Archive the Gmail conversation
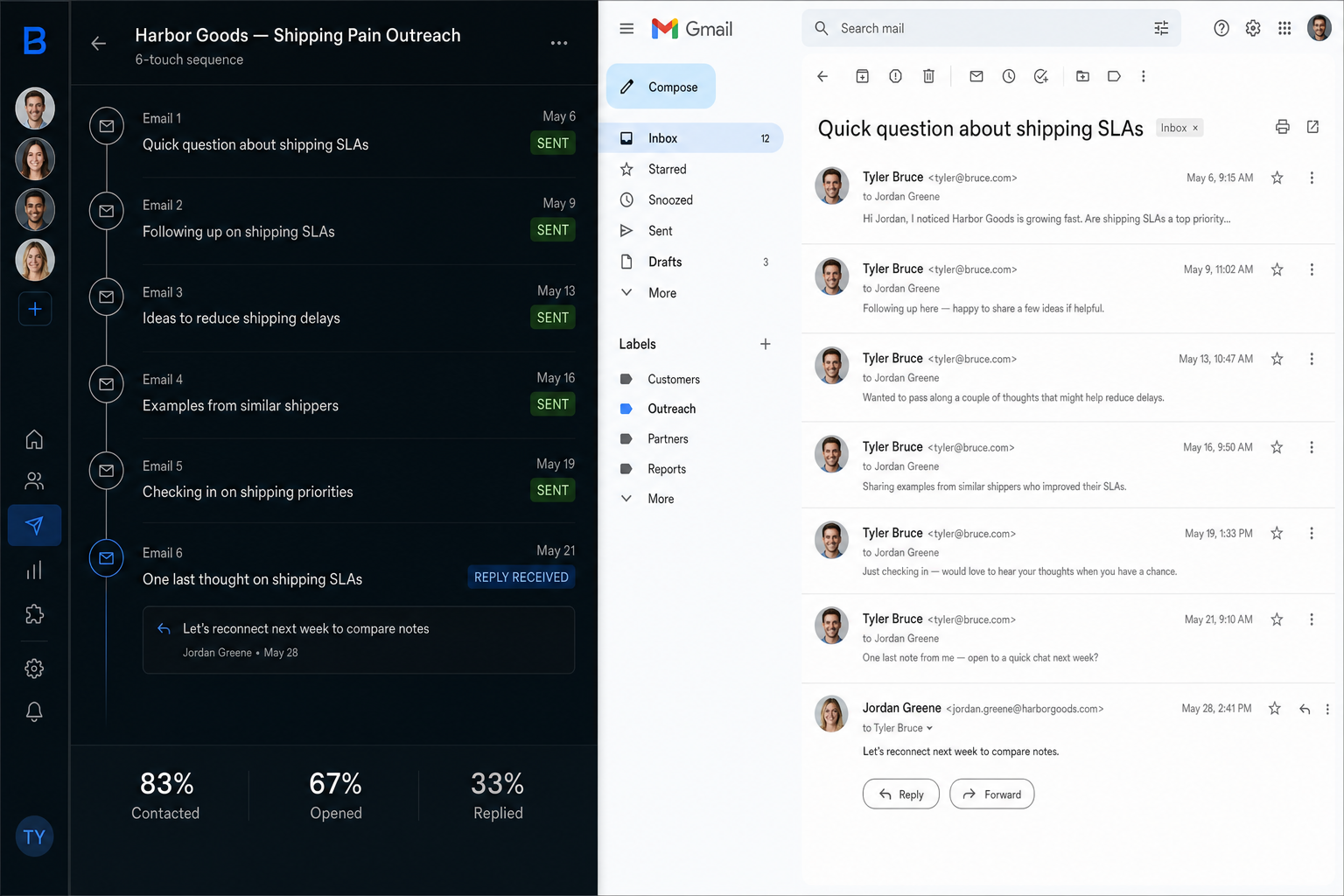 click(862, 76)
